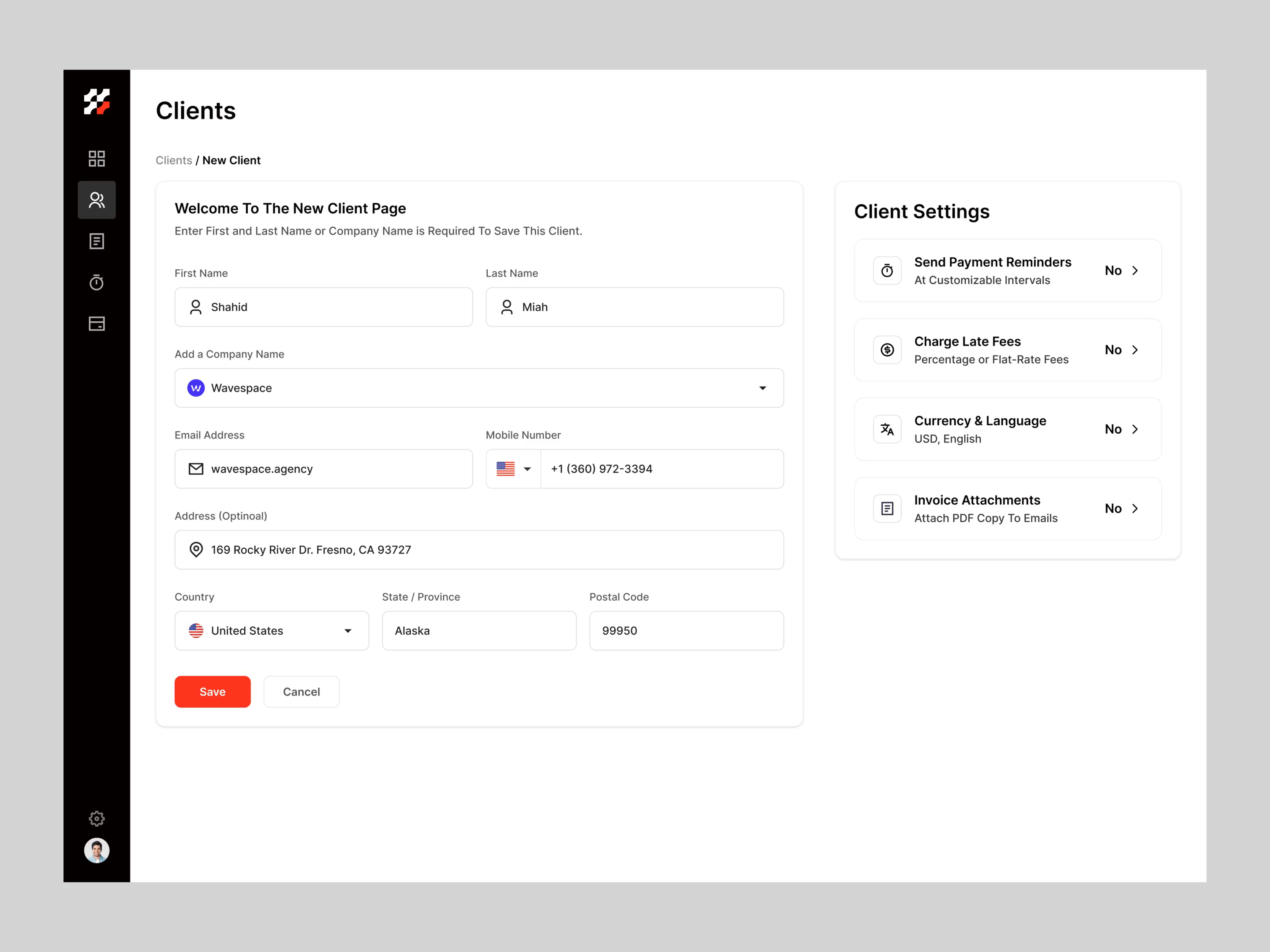
Task: Open the settings gear icon
Action: point(97,818)
